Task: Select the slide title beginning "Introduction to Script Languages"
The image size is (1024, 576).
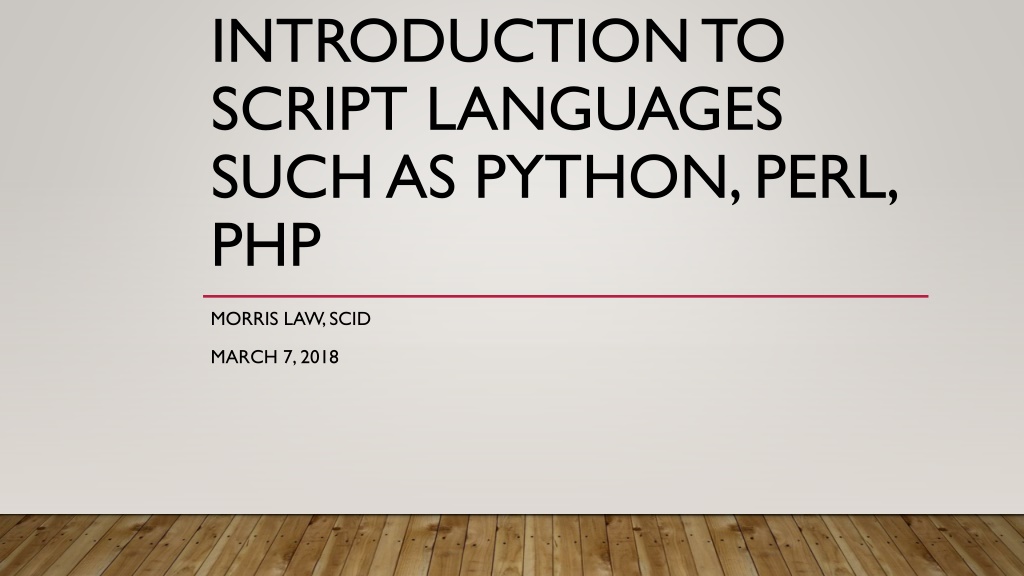Action: (554, 142)
